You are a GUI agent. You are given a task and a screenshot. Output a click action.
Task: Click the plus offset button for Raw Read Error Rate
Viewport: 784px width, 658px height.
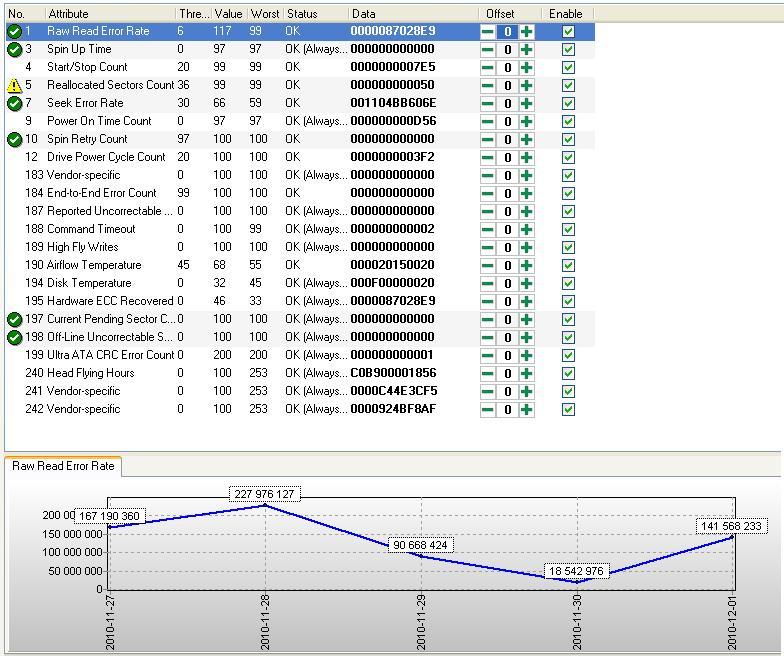[526, 32]
